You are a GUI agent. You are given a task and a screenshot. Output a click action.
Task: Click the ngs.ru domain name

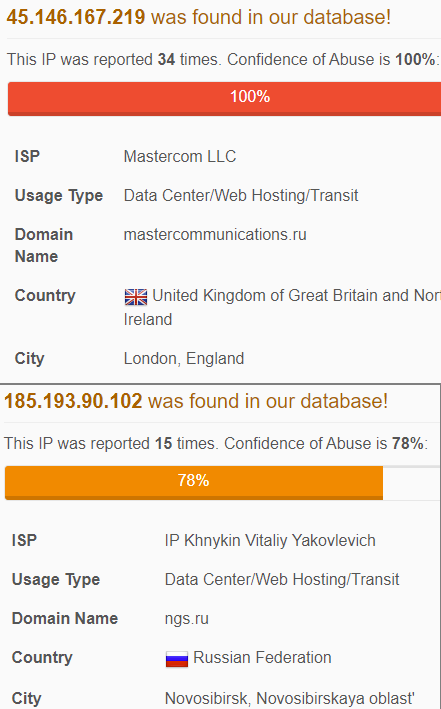pos(187,619)
